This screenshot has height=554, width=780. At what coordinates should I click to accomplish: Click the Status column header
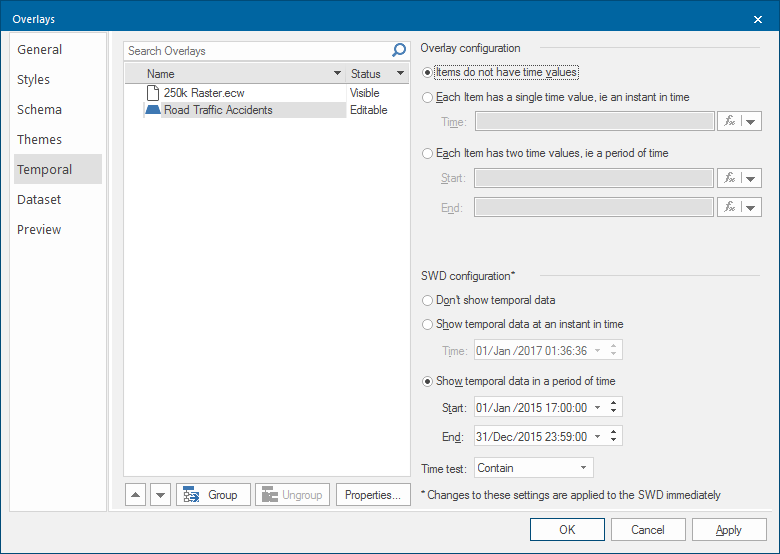pos(377,74)
